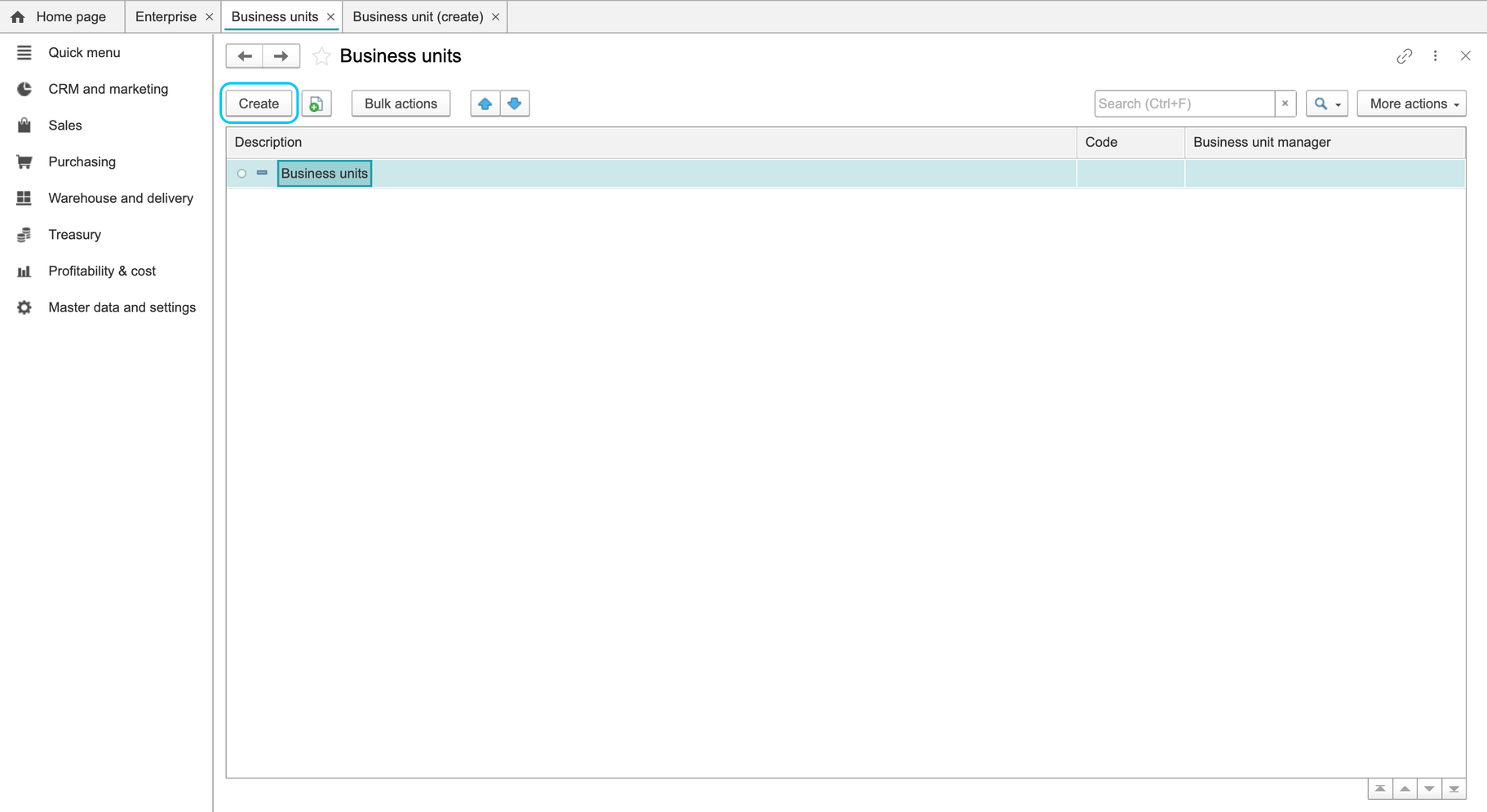Viewport: 1487px width, 812px height.
Task: Close the Business unit (create) tab
Action: pos(495,16)
